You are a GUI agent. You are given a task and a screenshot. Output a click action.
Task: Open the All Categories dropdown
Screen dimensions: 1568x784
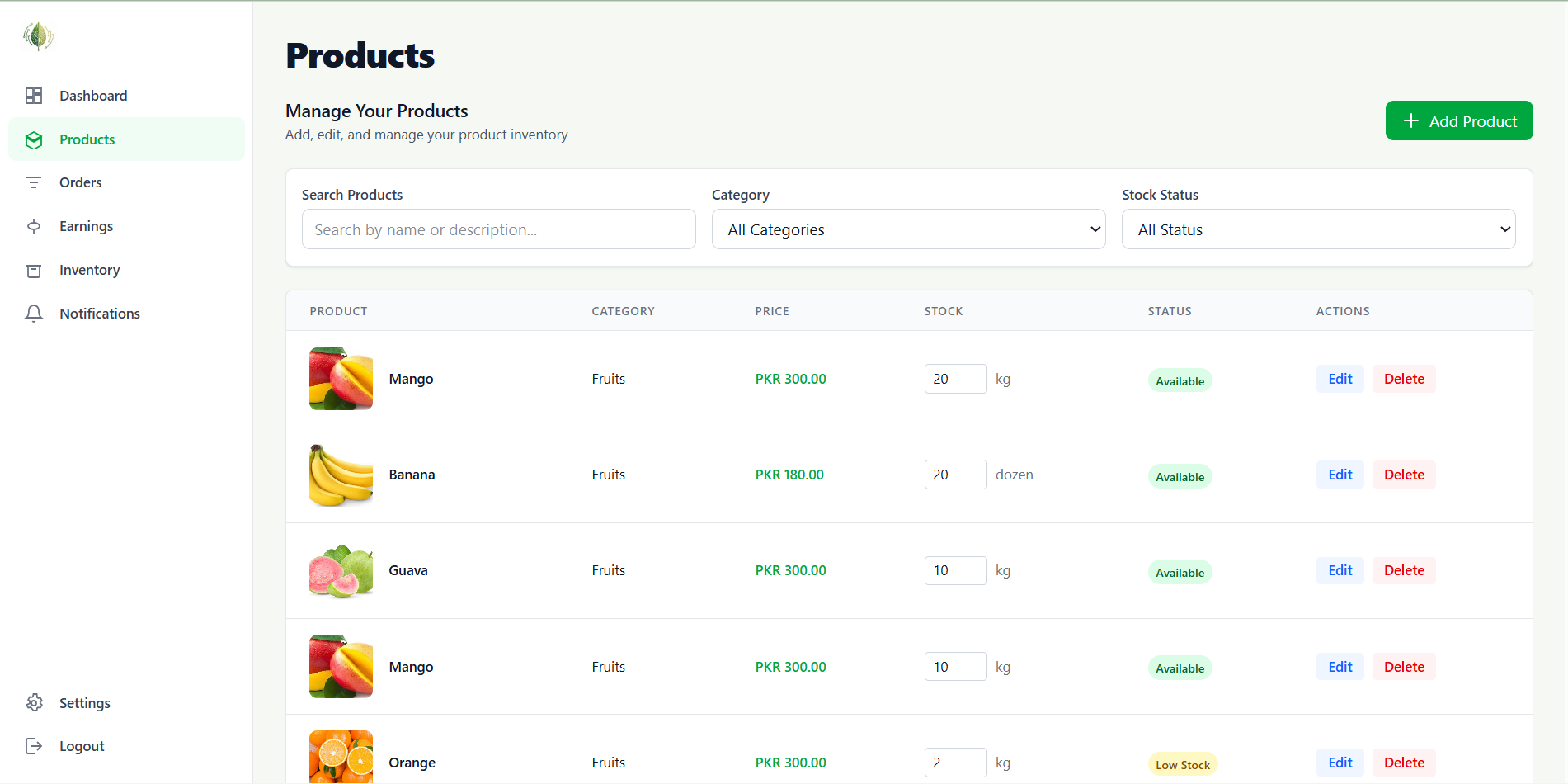pos(909,229)
